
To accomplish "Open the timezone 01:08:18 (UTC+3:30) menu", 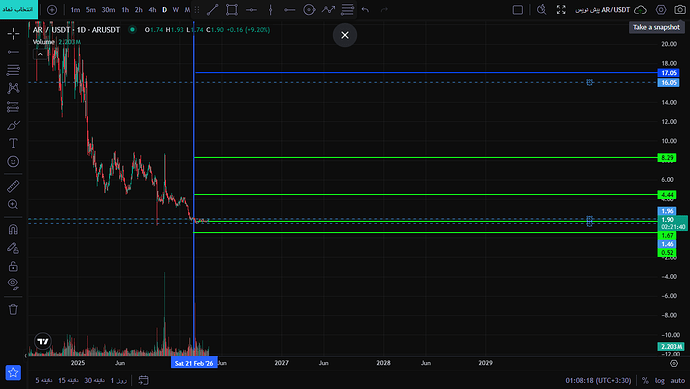I will click(598, 381).
